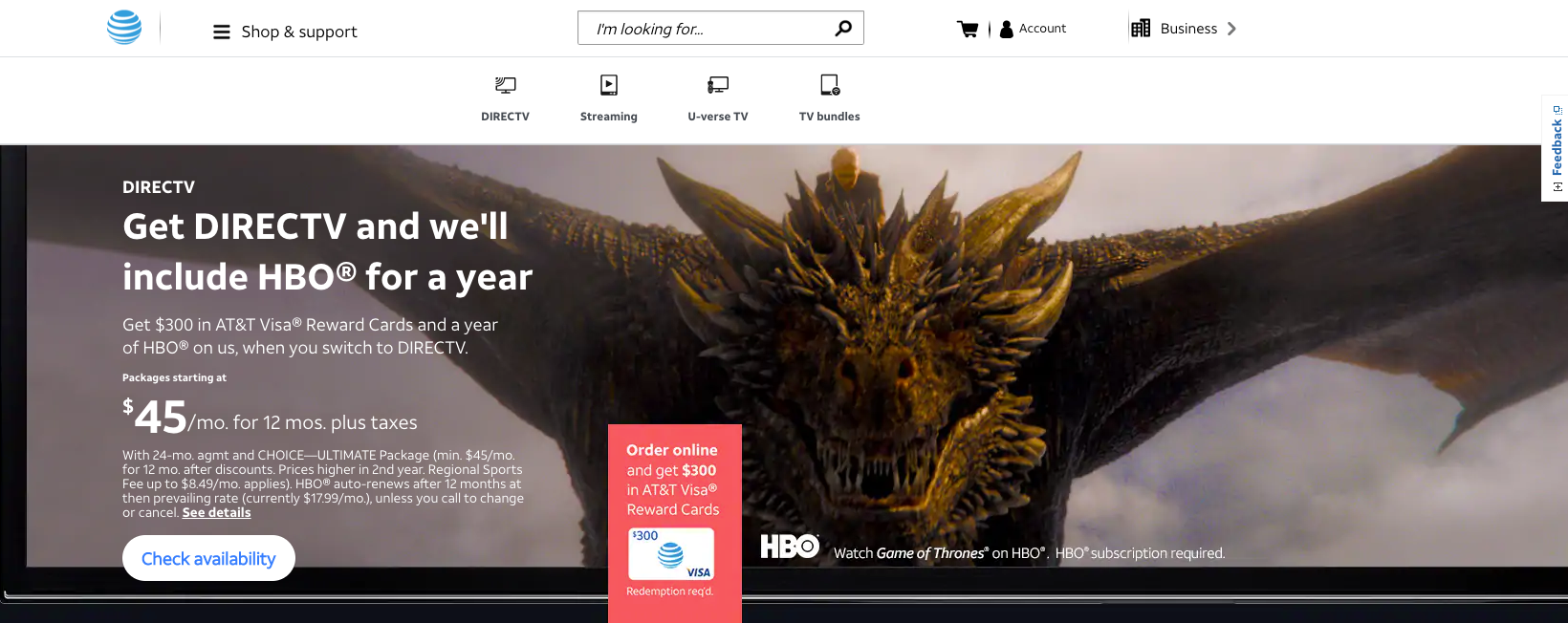Open the shopping cart

968,29
